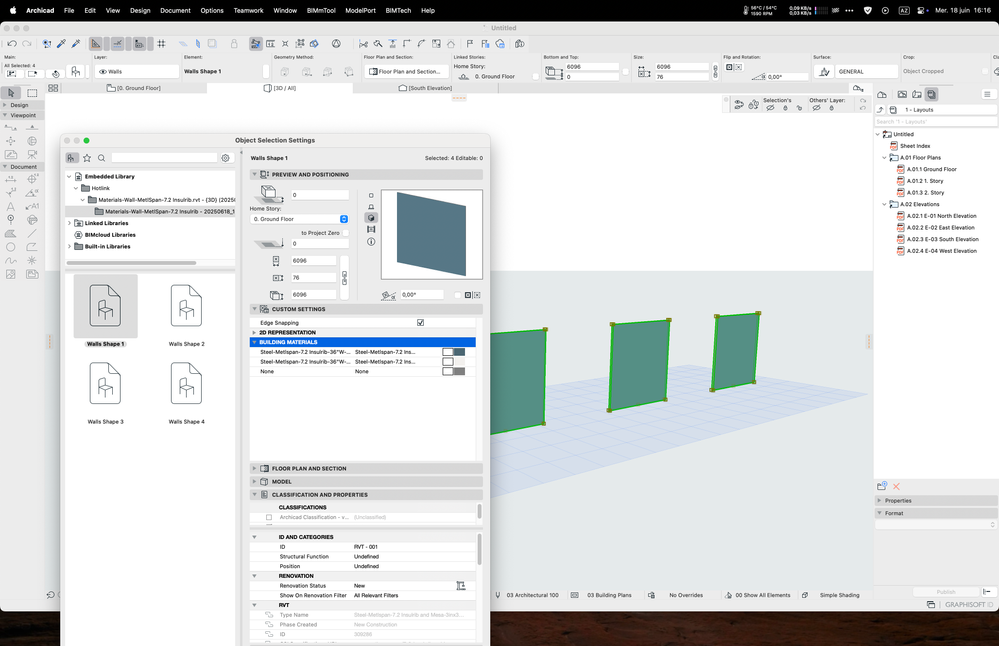Expand the Floor Plan and Section panel
The width and height of the screenshot is (999, 646).
(310, 468)
